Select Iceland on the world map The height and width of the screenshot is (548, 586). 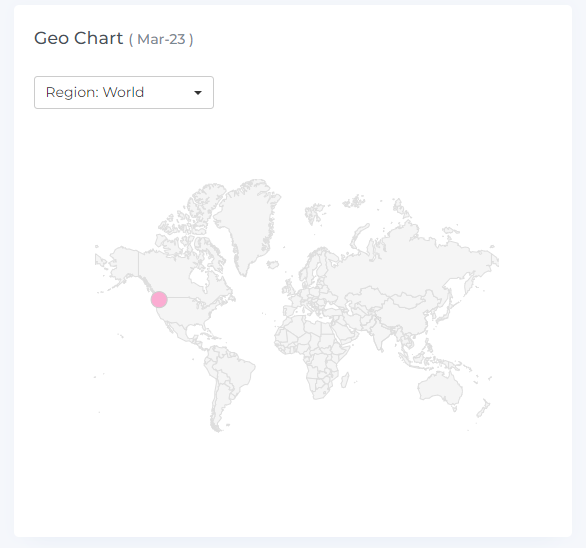point(273,265)
